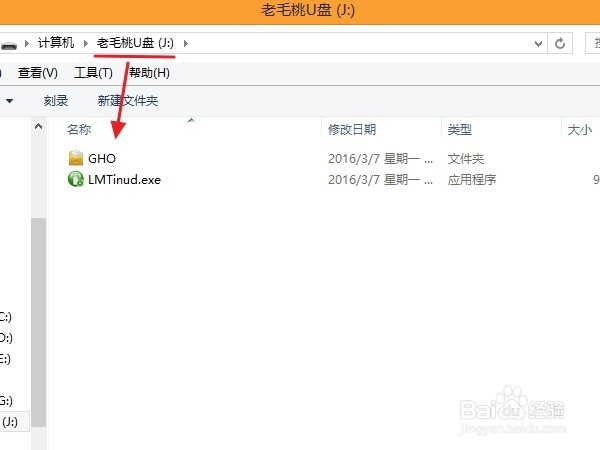Select the G:) drive in navigation pane
Viewport: 600px width, 450px height.
tap(6, 401)
